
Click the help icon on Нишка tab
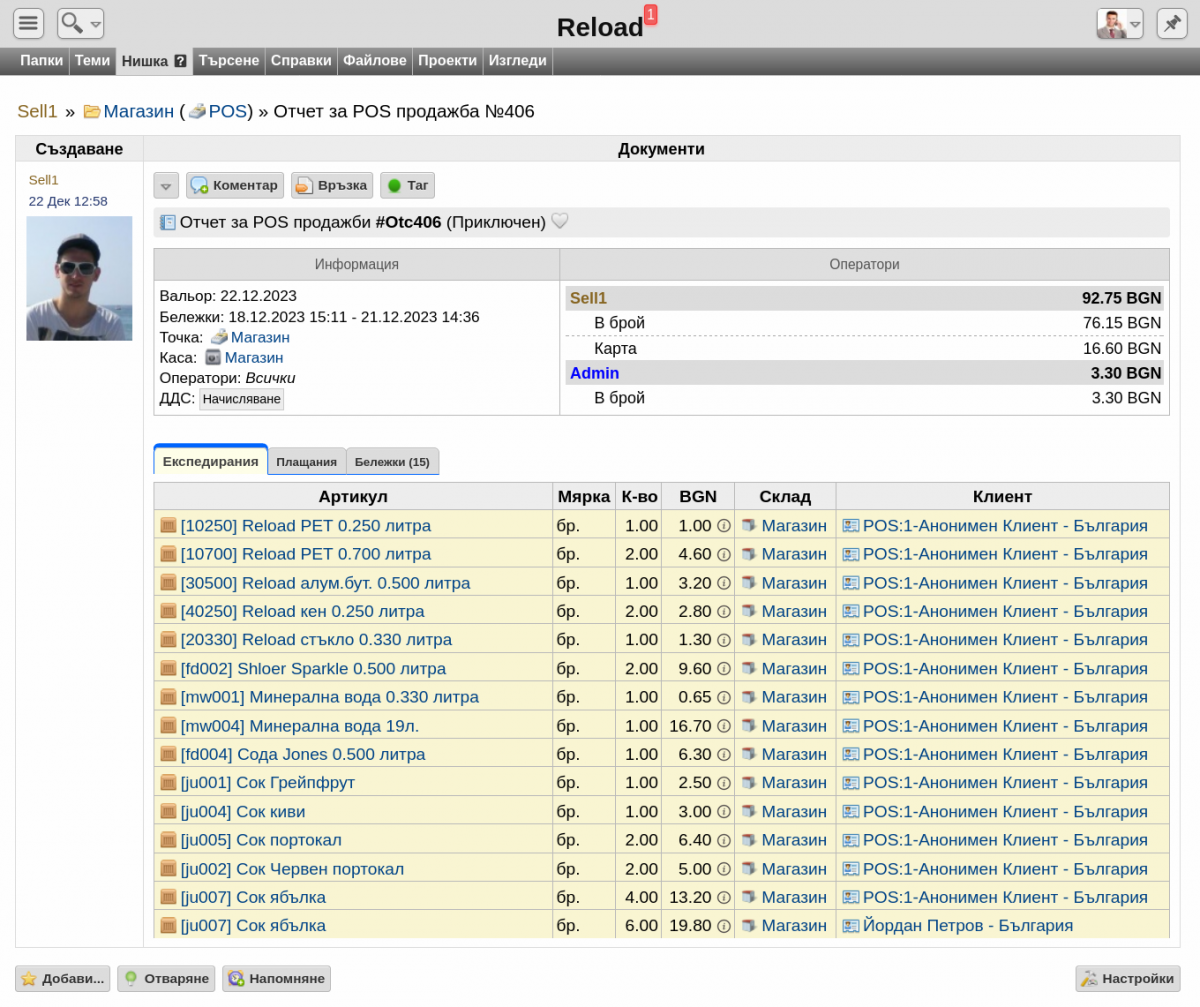tap(180, 61)
